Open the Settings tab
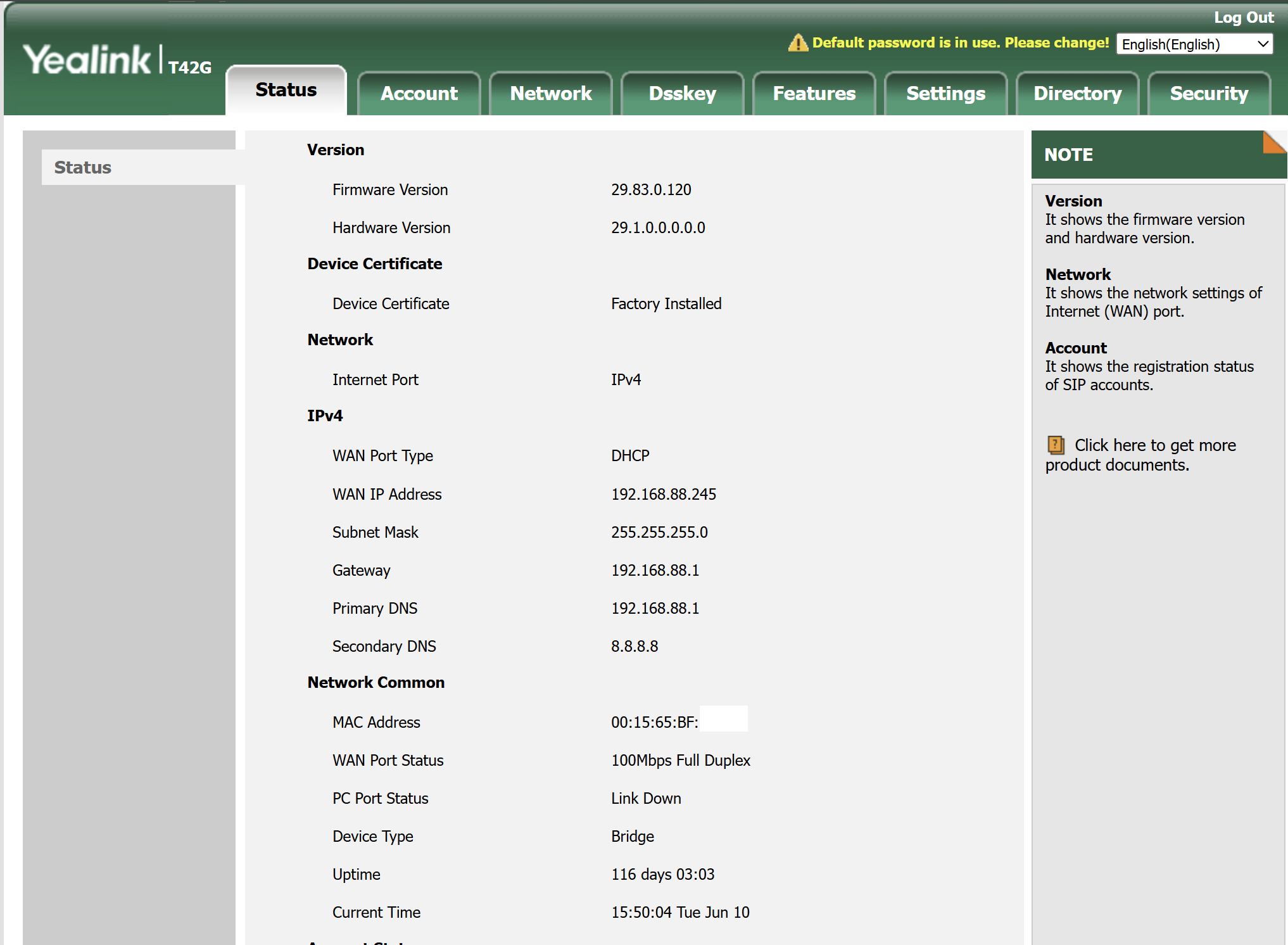Viewport: 1288px width, 945px height. (945, 94)
